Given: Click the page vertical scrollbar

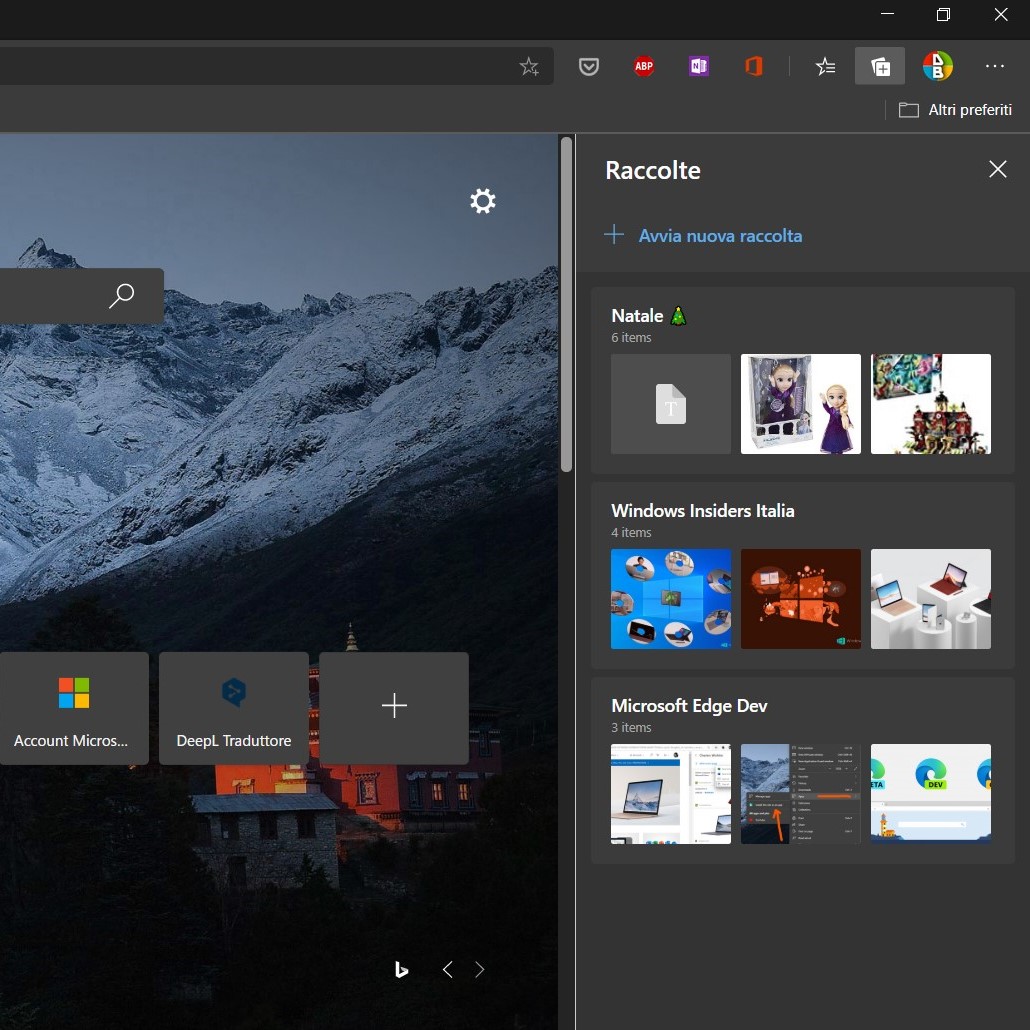Looking at the screenshot, I should coord(566,303).
